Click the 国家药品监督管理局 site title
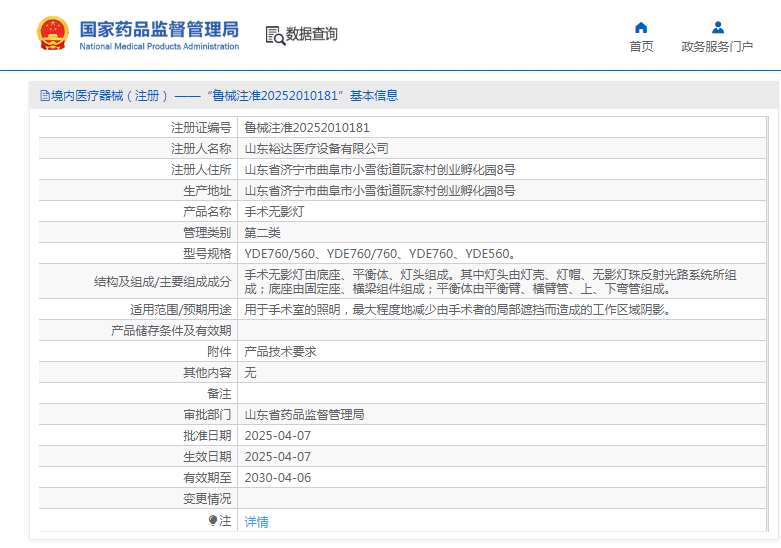 click(x=159, y=29)
